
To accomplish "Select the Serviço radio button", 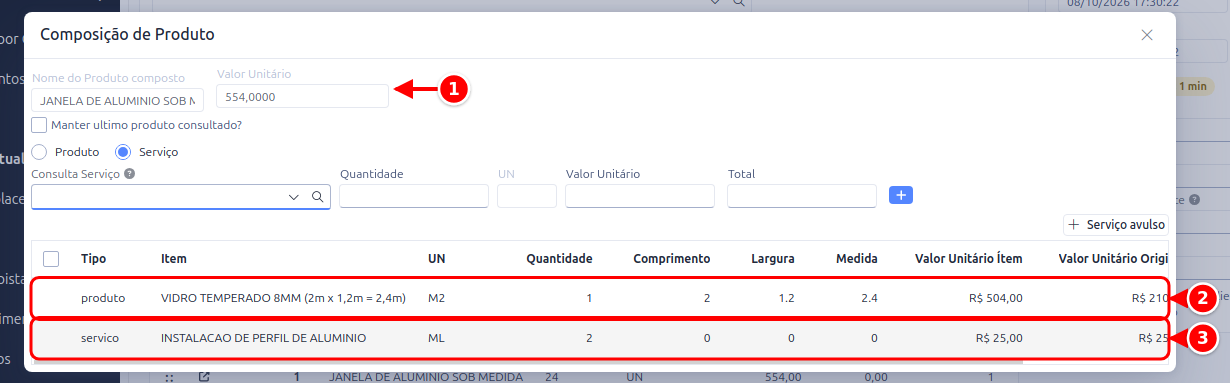I will coord(124,152).
